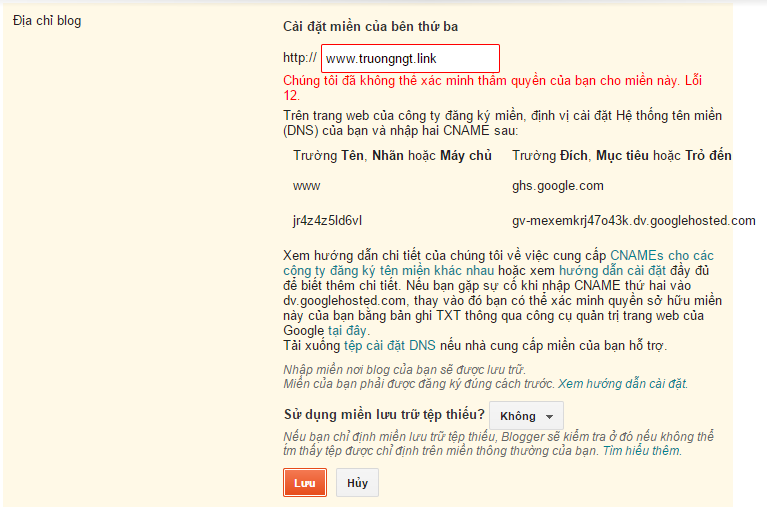Click the orange Lưu save button

305,483
